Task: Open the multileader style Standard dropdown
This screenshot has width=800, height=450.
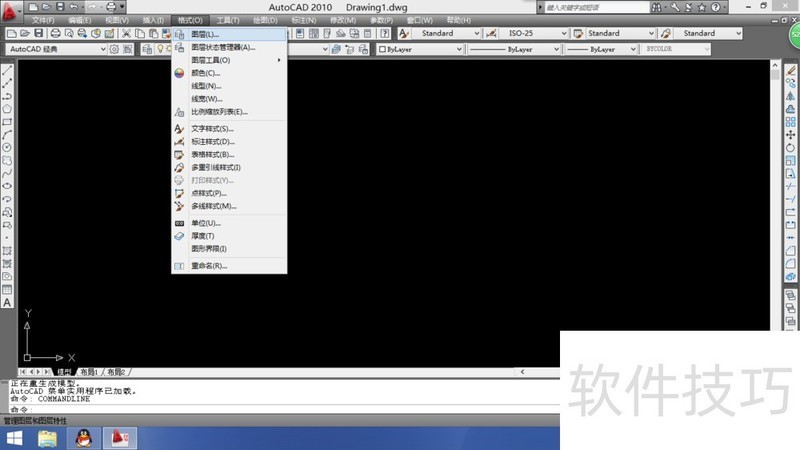Action: click(x=708, y=33)
